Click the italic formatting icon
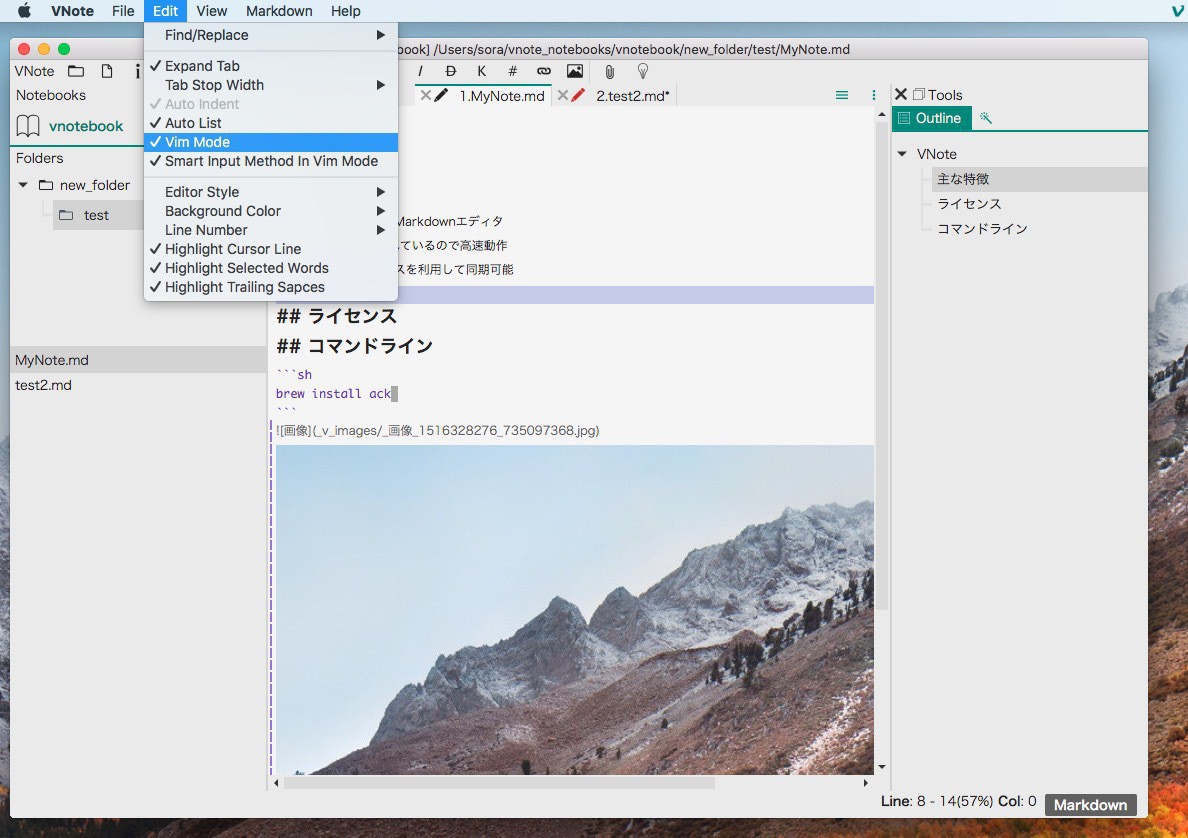 tap(421, 71)
